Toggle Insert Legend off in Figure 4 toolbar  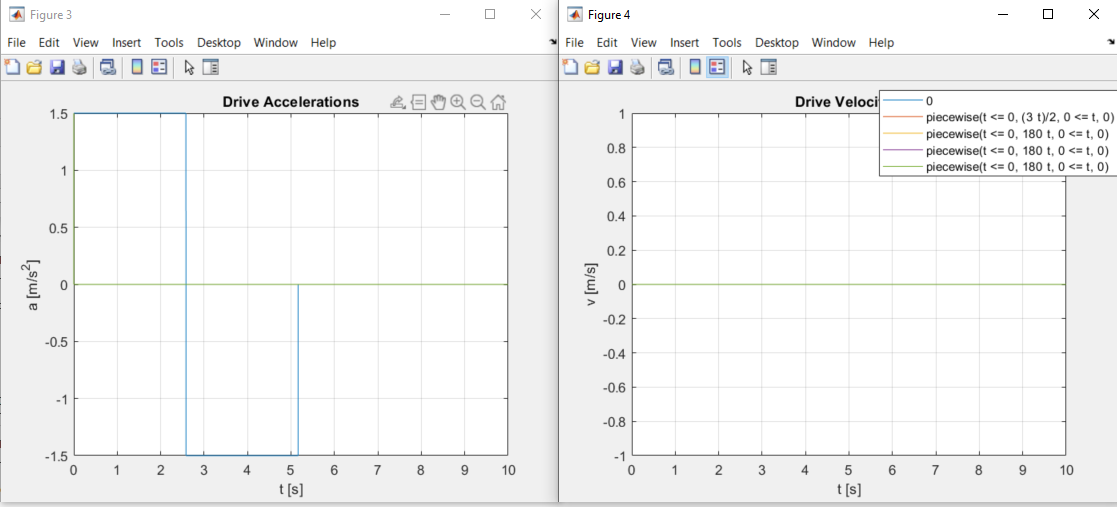coord(716,68)
